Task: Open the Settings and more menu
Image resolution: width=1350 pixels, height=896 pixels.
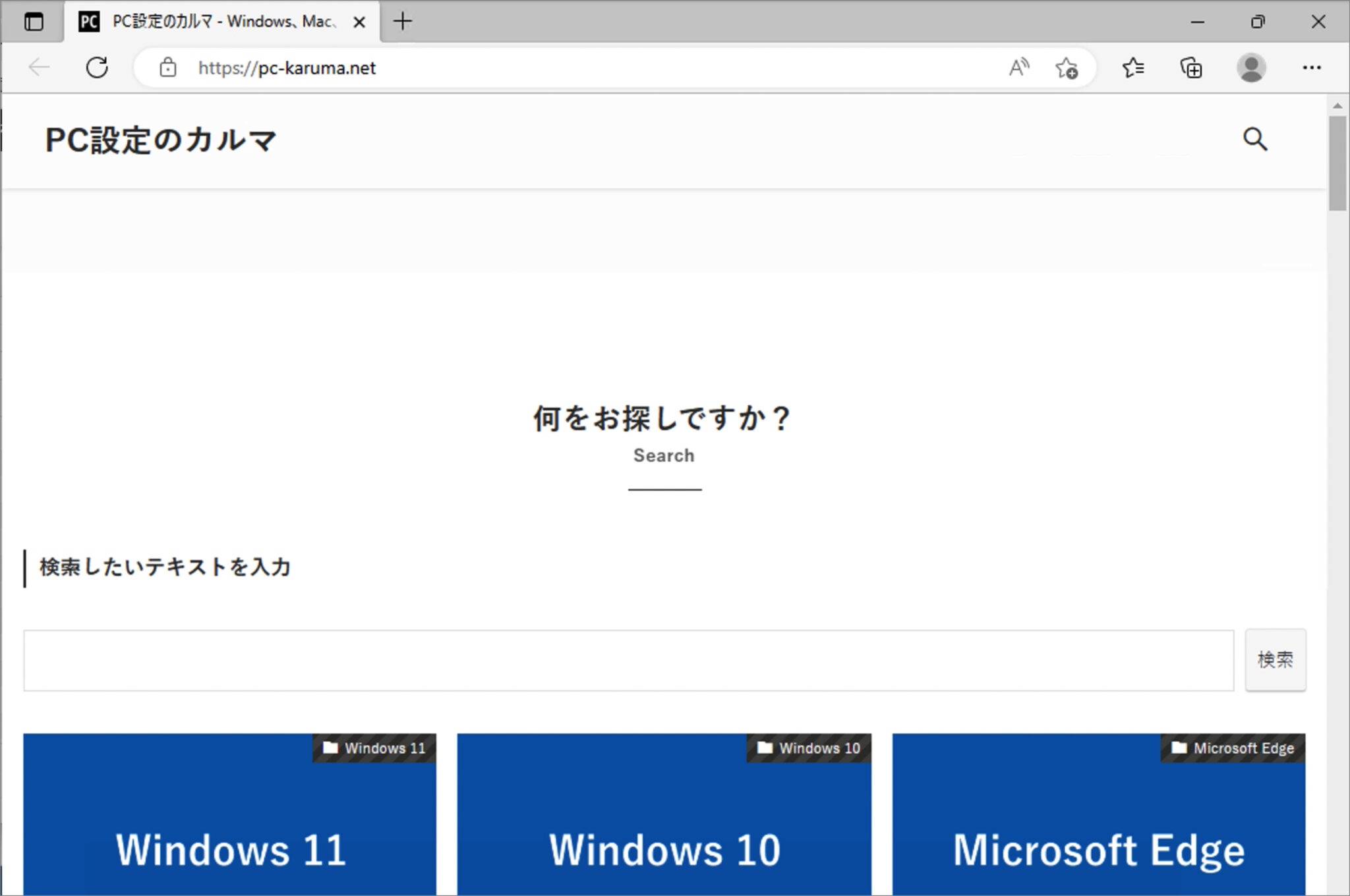Action: click(x=1312, y=68)
